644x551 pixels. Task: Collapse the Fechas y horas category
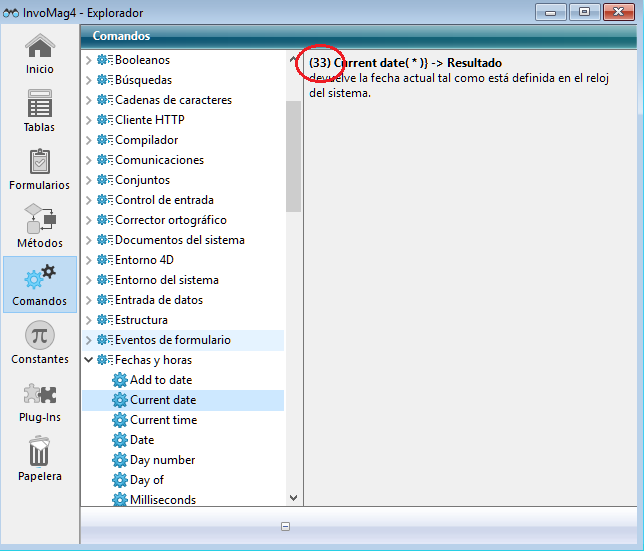pos(89,360)
